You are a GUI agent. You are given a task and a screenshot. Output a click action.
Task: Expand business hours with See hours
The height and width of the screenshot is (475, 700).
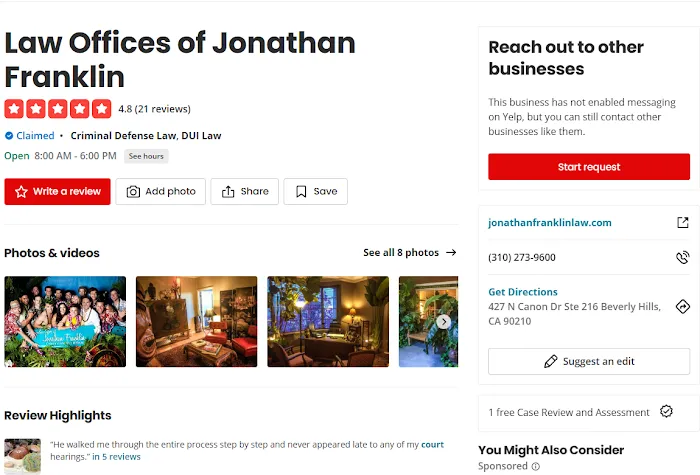tap(146, 156)
